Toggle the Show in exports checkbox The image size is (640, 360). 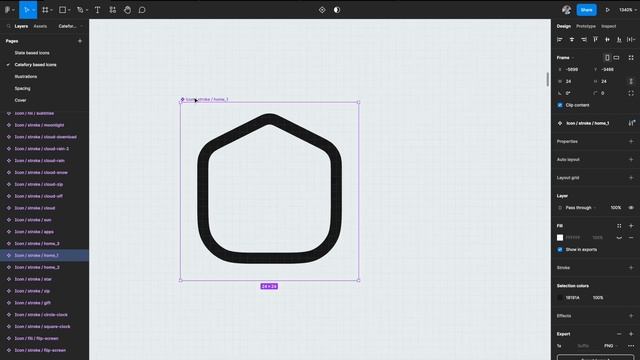tap(560, 249)
